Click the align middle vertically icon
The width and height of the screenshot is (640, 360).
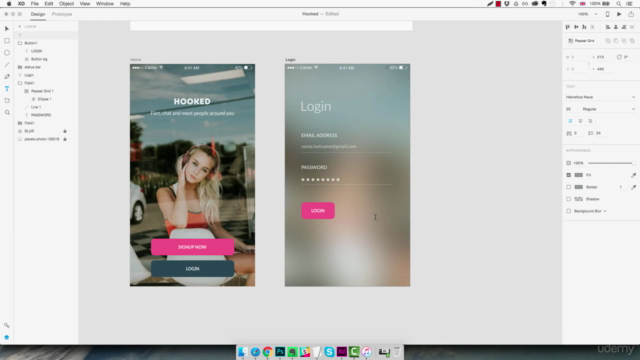tap(576, 27)
